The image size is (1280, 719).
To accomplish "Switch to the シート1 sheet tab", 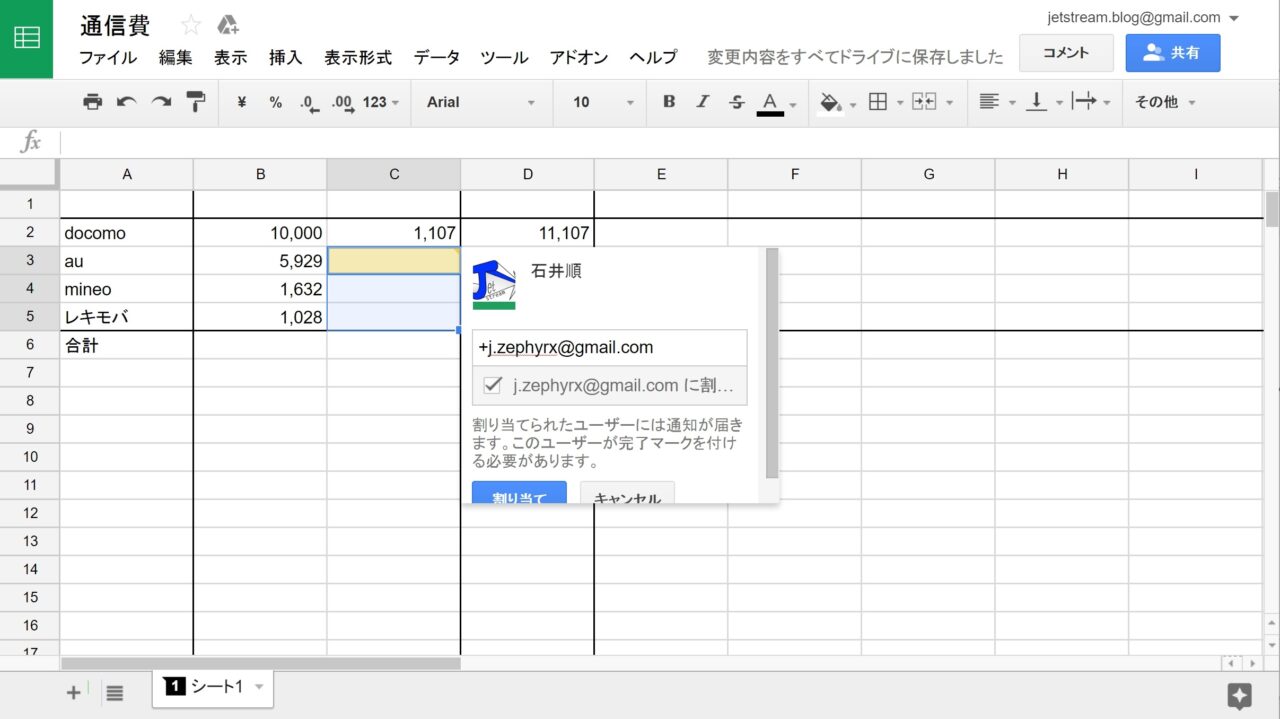I will [212, 687].
